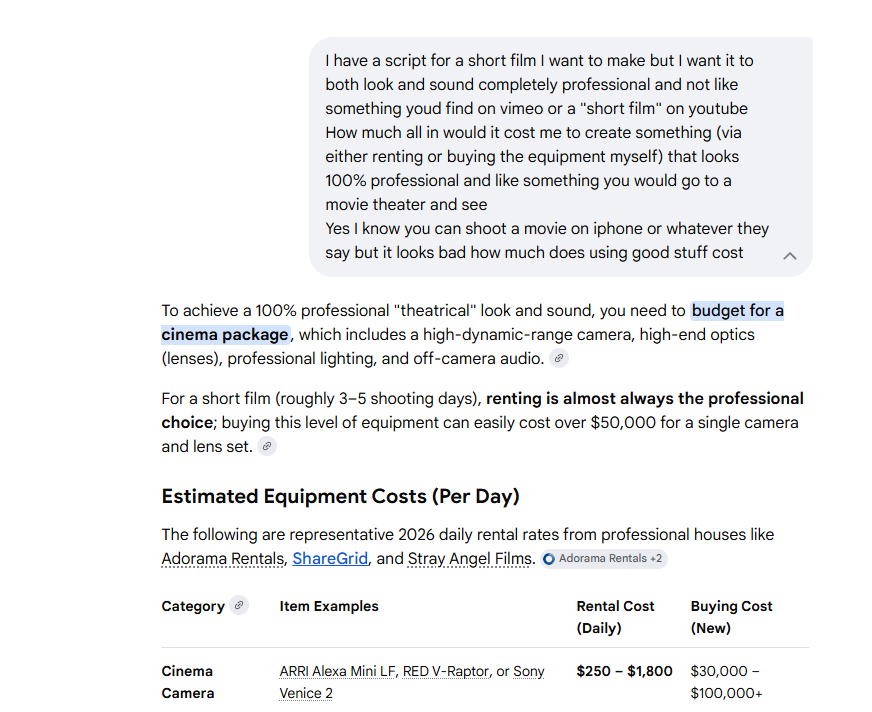The height and width of the screenshot is (712, 872).
Task: Click link icon beside Category header
Action: (x=238, y=605)
